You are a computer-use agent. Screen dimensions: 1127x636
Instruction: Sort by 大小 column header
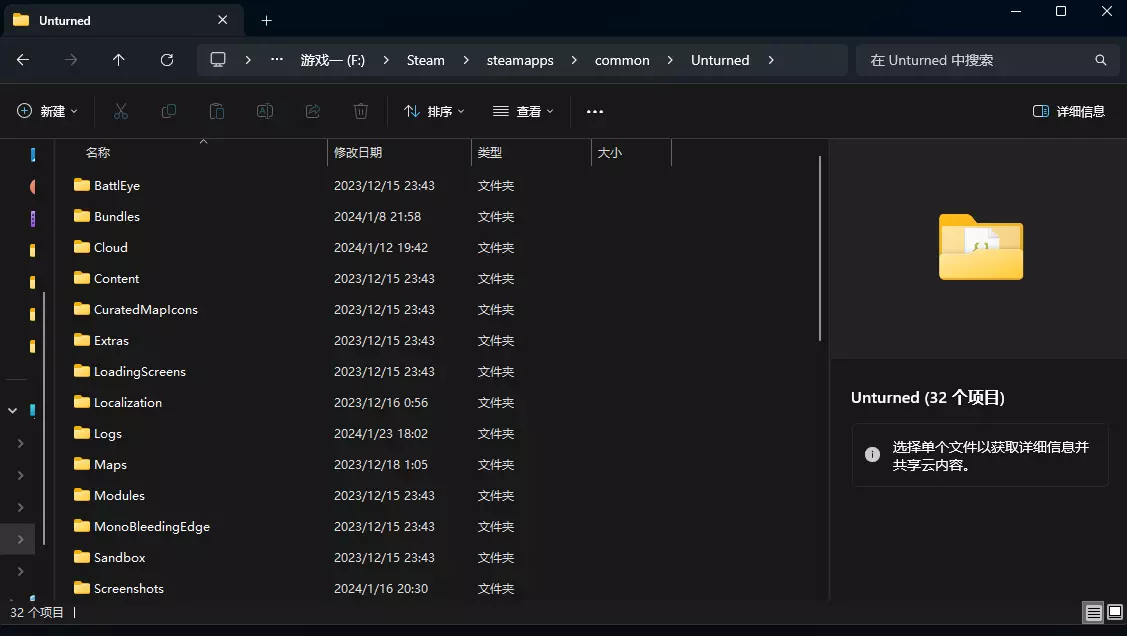(610, 152)
